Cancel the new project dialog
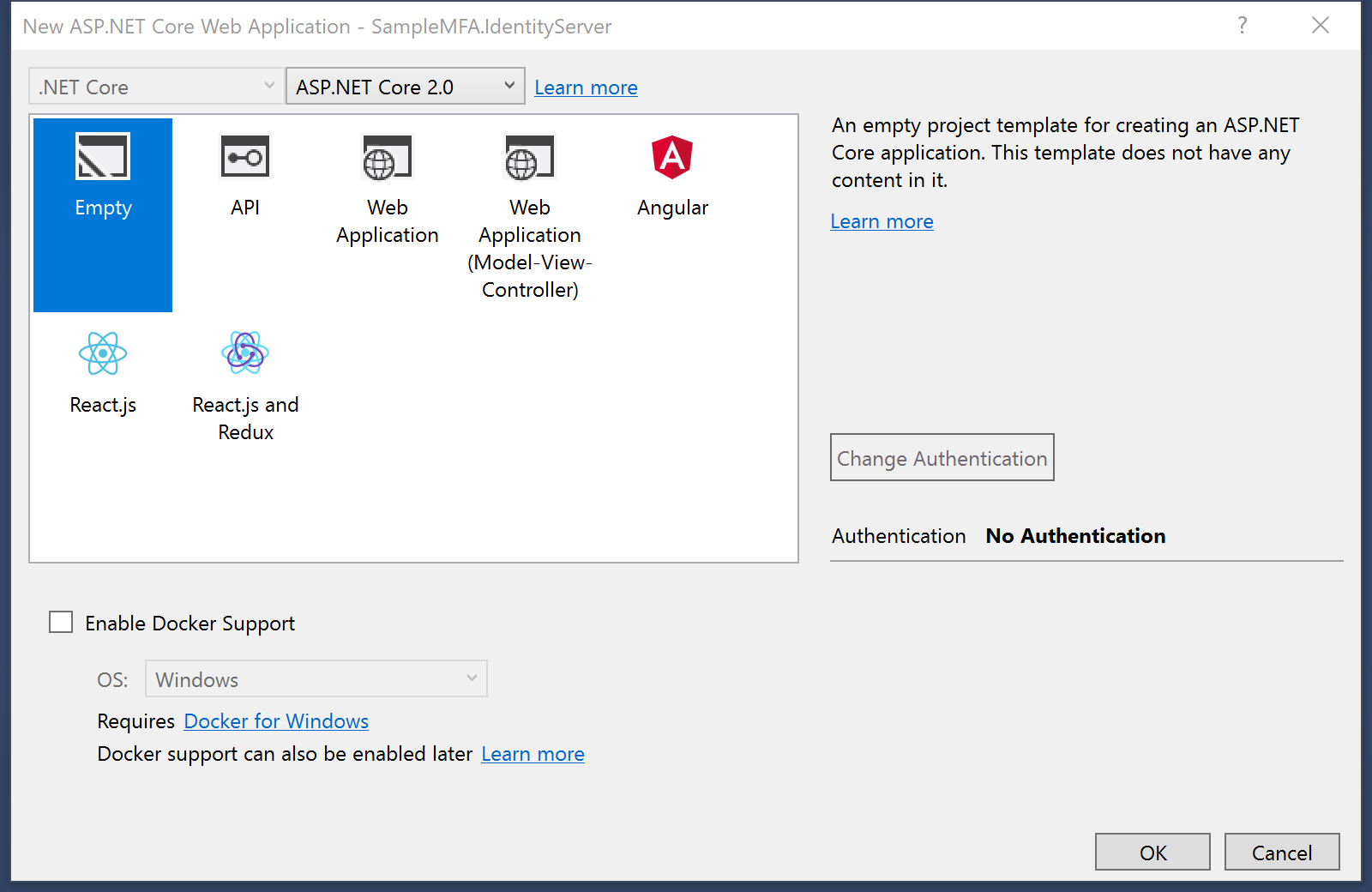Image resolution: width=1372 pixels, height=892 pixels. (x=1282, y=852)
